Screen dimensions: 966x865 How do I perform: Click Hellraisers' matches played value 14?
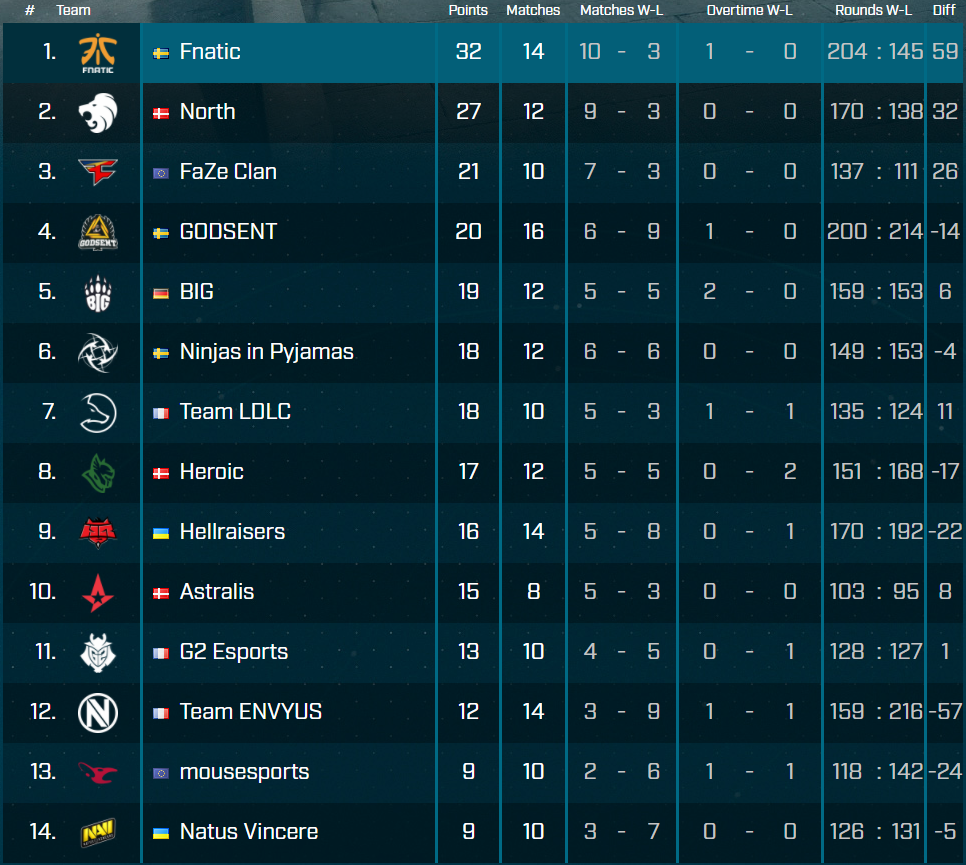pos(533,532)
